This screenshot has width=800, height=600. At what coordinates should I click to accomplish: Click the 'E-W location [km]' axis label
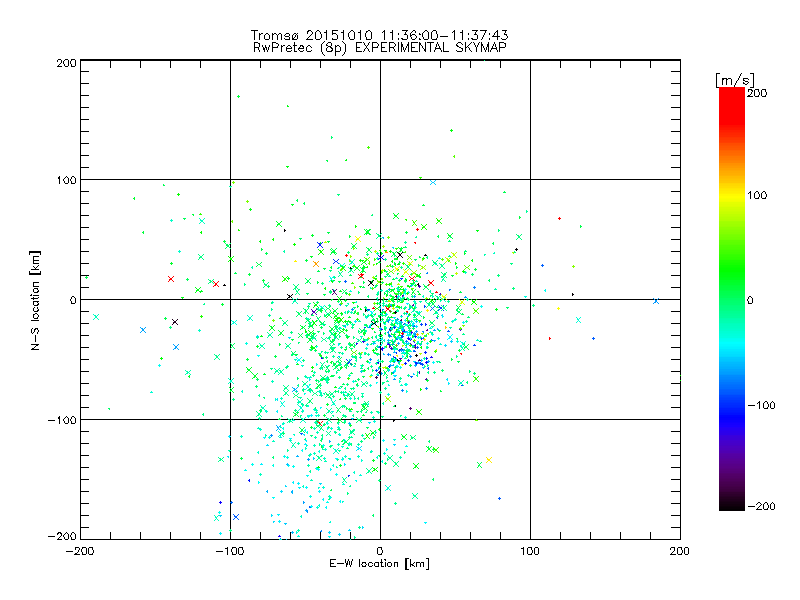tap(380, 564)
